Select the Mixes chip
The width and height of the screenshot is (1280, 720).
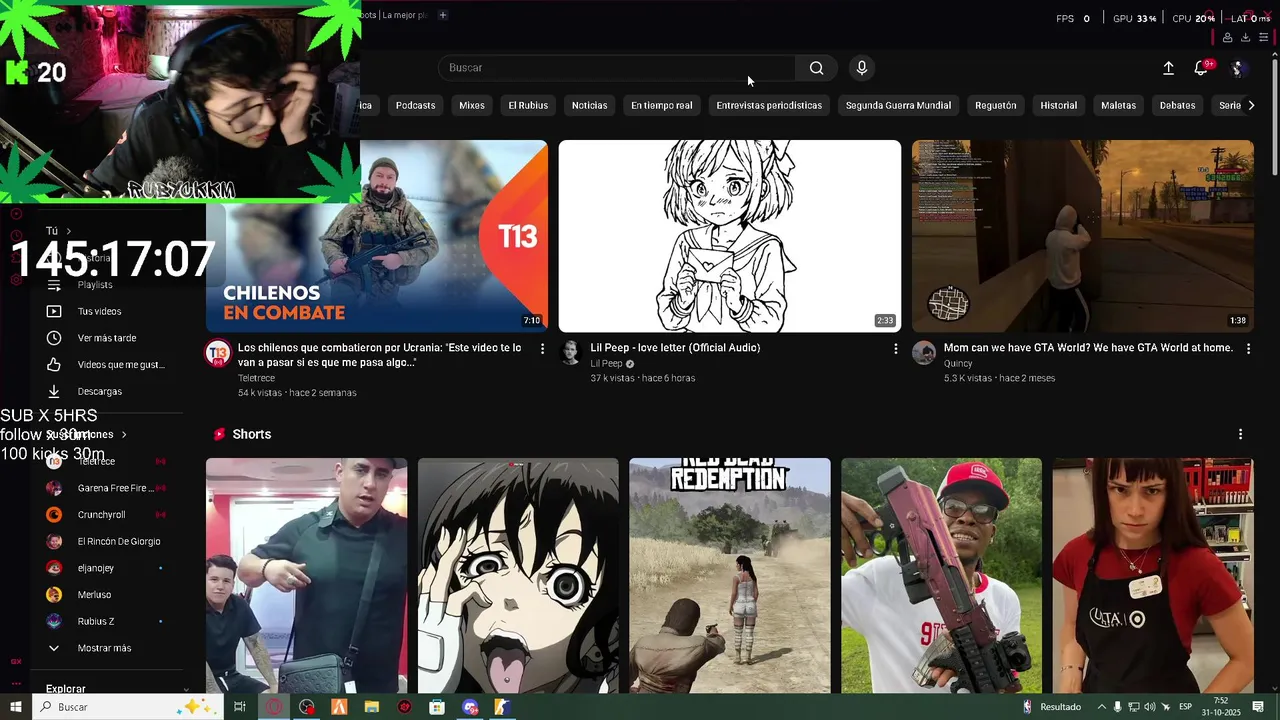click(472, 105)
